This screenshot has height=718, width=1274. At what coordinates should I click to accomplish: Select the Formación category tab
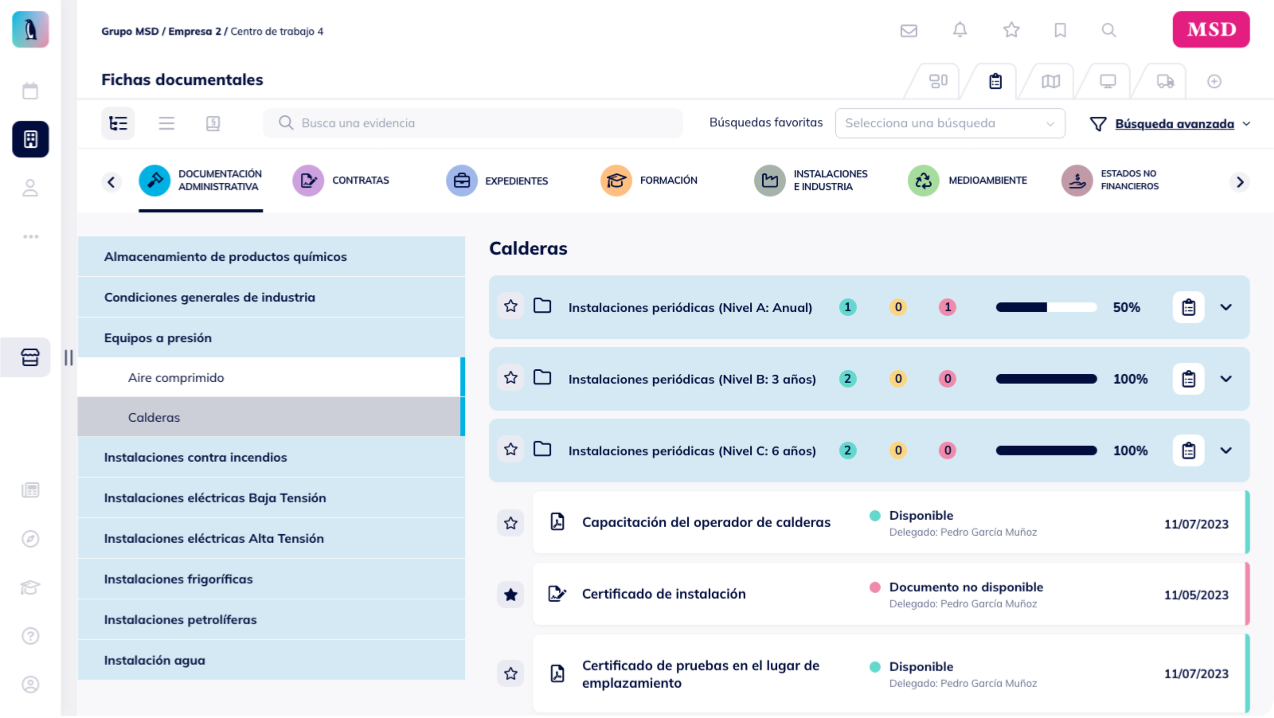(649, 181)
